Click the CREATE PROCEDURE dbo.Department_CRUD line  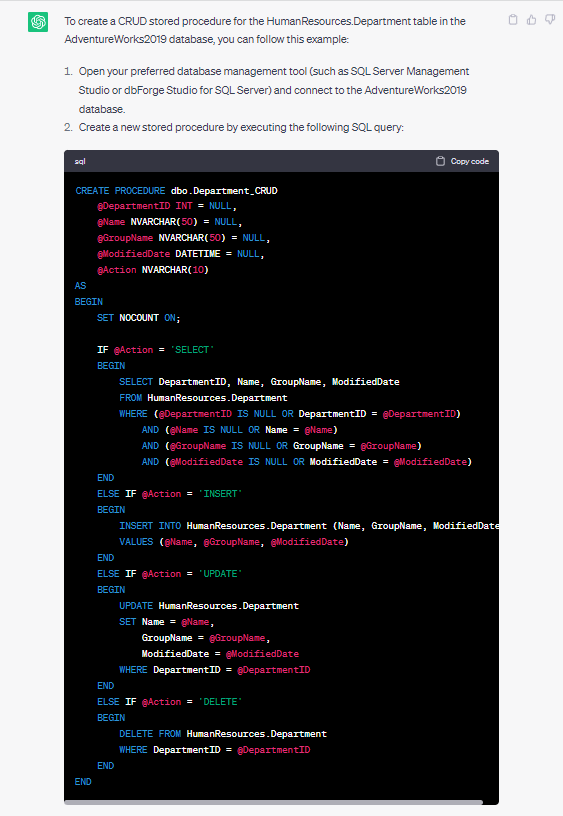point(176,190)
